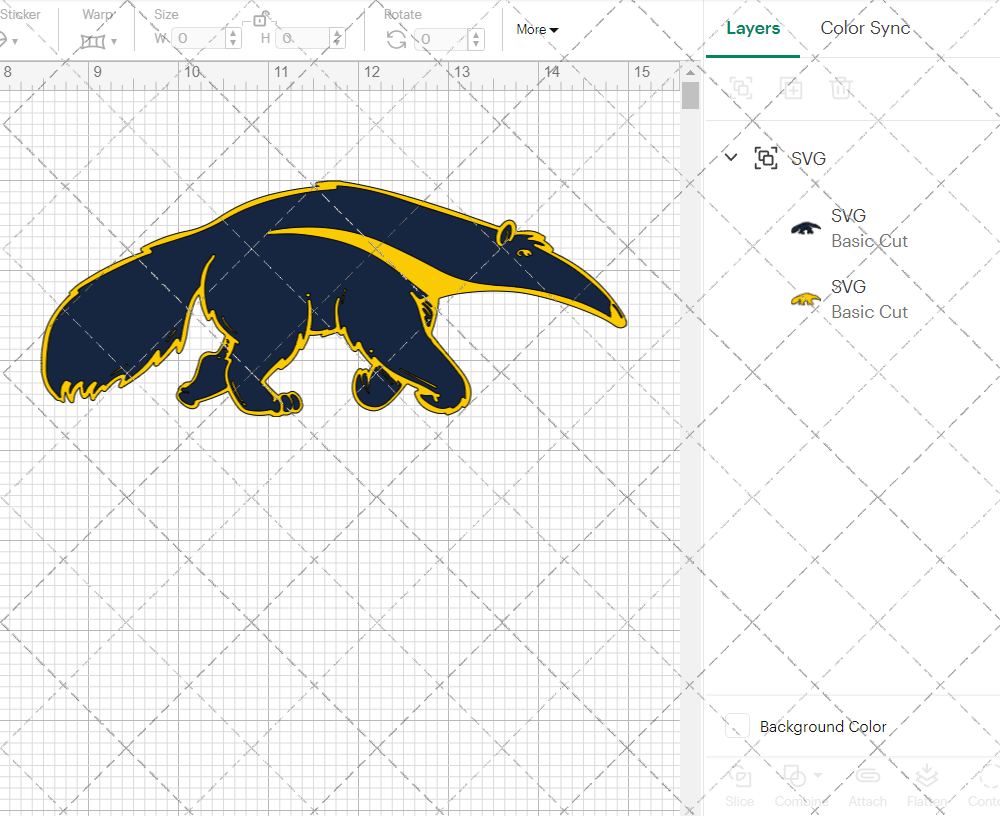
Task: Click the Background Color swatch
Action: (737, 726)
